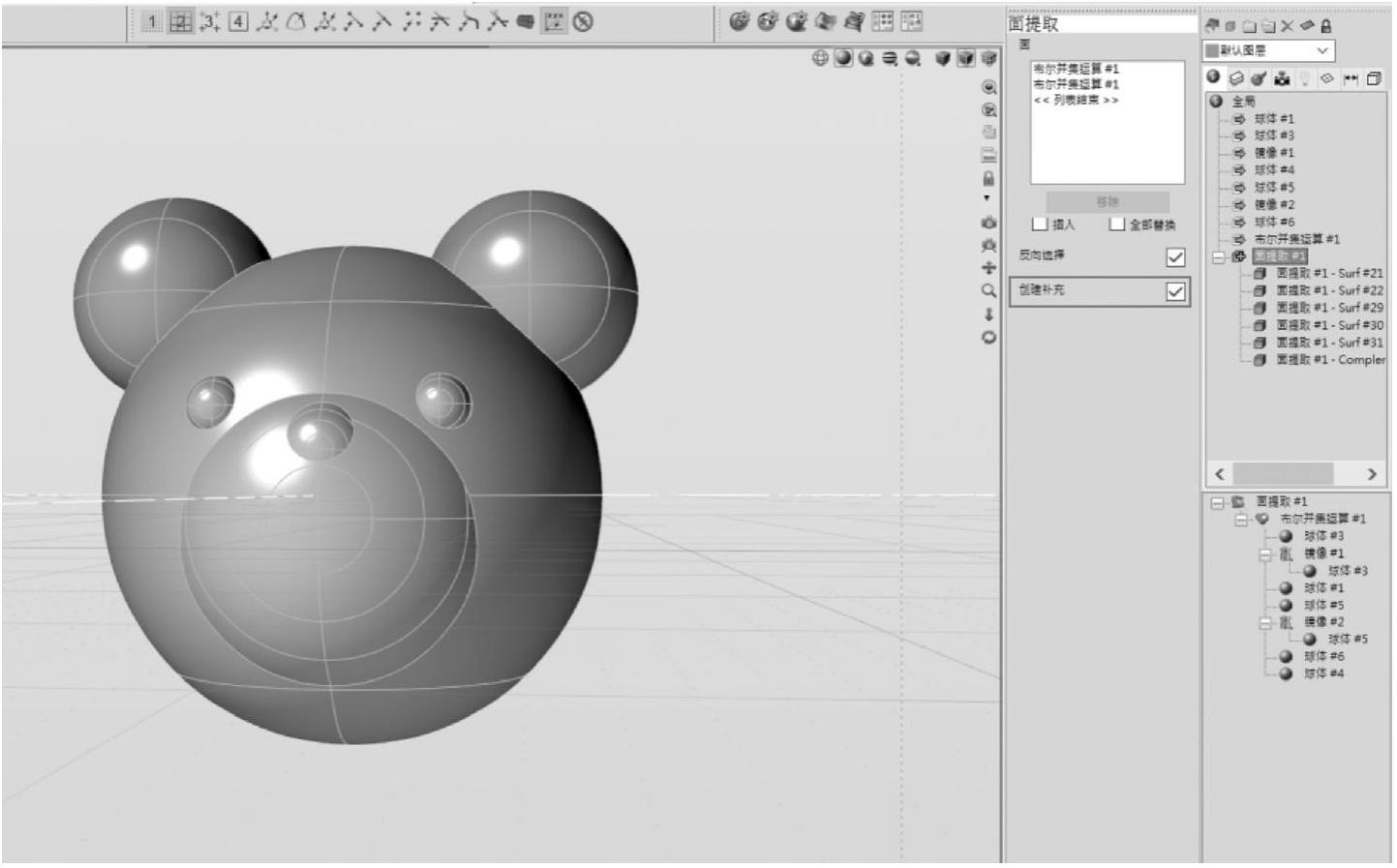Viewport: 1397px width, 868px height.
Task: Collapse 镜像 #1 node in the lower tree
Action: pyautogui.click(x=1265, y=554)
